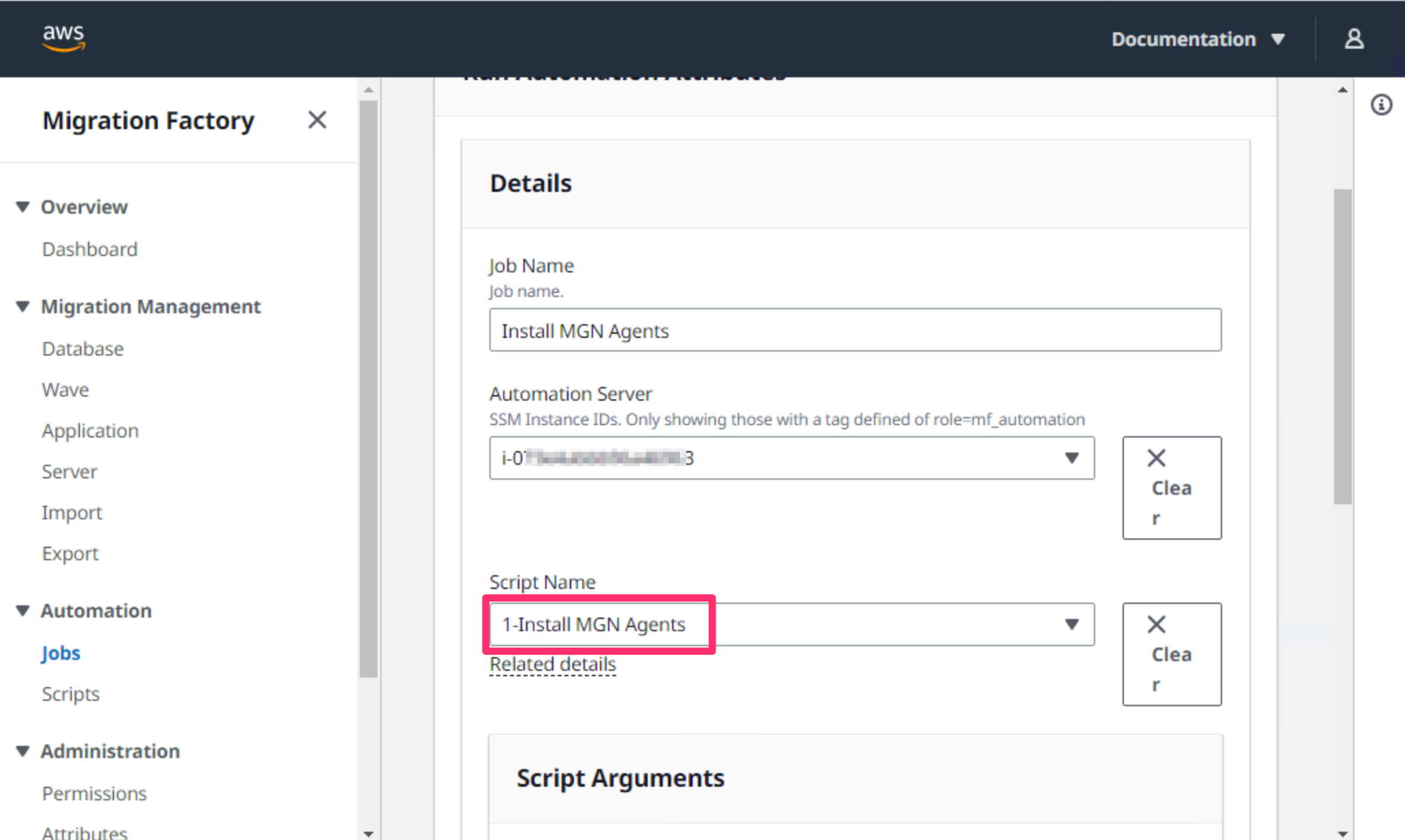Screen dimensions: 1405x840
Task: Navigate to the Dashboard page
Action: coord(90,248)
